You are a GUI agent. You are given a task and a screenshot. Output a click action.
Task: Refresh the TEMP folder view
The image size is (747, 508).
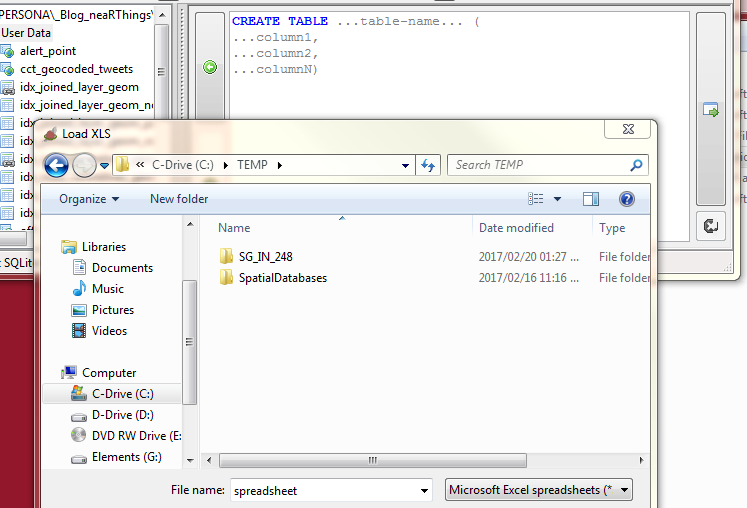pyautogui.click(x=428, y=165)
